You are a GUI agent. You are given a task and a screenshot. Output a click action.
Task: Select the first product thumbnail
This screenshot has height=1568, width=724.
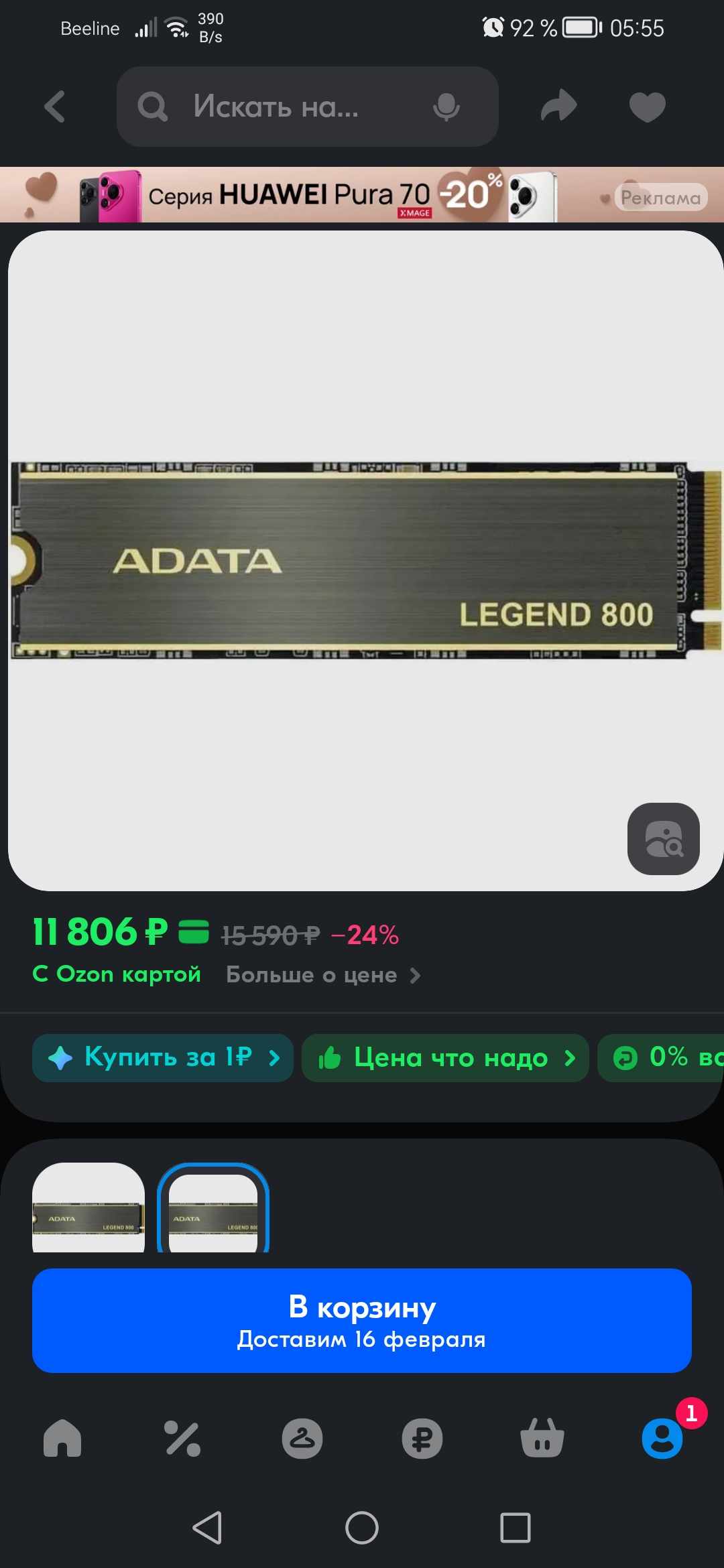pos(88,1207)
